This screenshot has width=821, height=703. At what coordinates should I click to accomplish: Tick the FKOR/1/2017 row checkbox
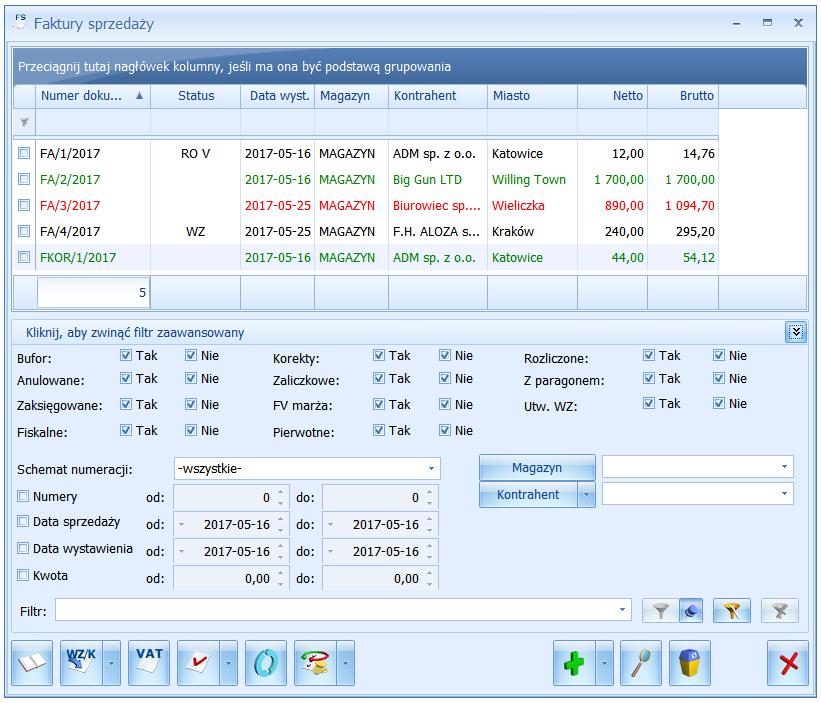(x=24, y=257)
